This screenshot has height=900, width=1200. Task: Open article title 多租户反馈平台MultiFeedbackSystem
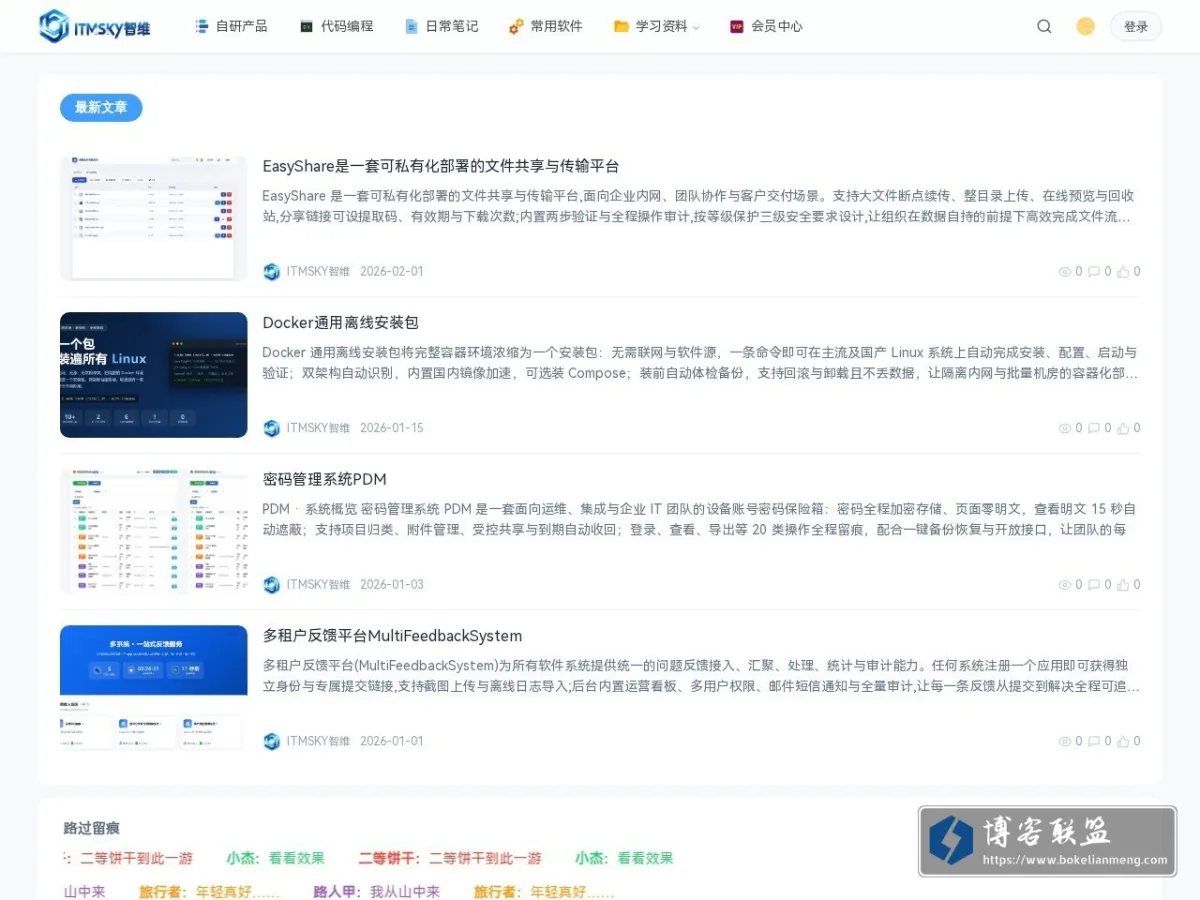(392, 636)
